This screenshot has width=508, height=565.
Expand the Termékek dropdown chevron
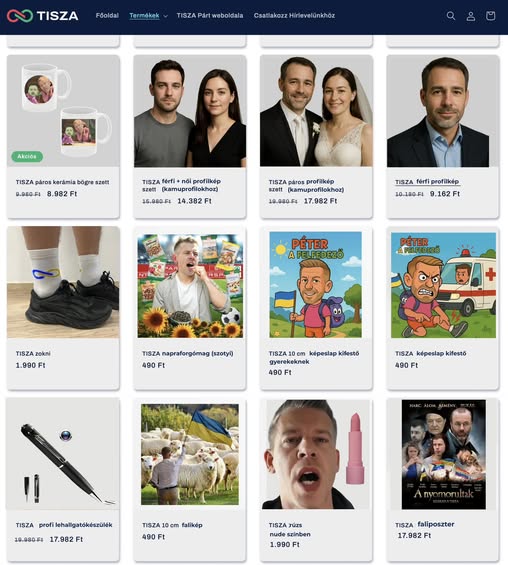tap(165, 16)
